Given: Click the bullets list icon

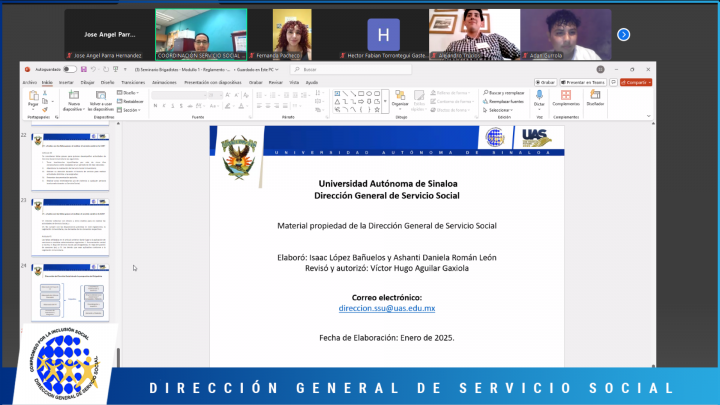Looking at the screenshot, I should click(x=259, y=95).
